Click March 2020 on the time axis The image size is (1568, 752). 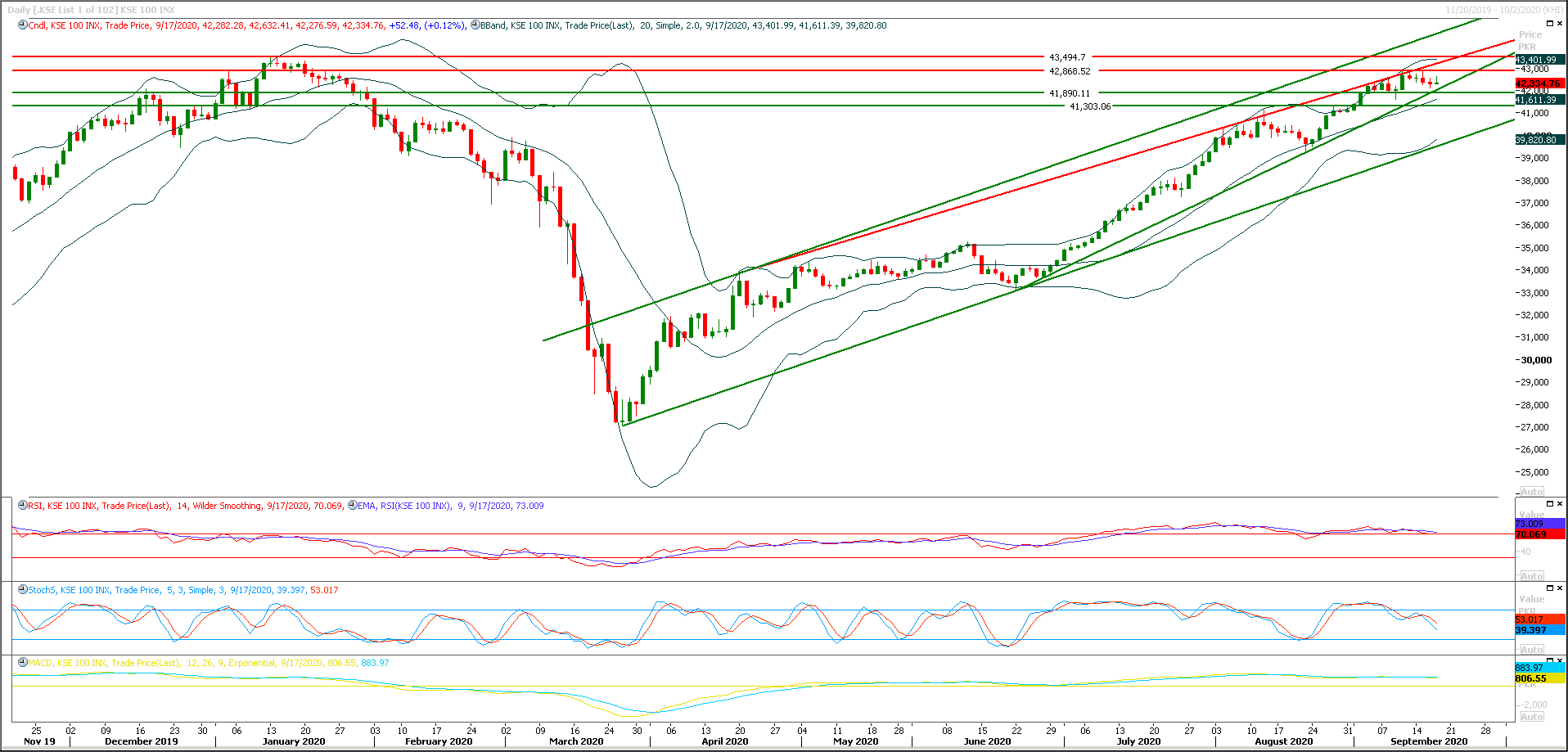(x=576, y=741)
